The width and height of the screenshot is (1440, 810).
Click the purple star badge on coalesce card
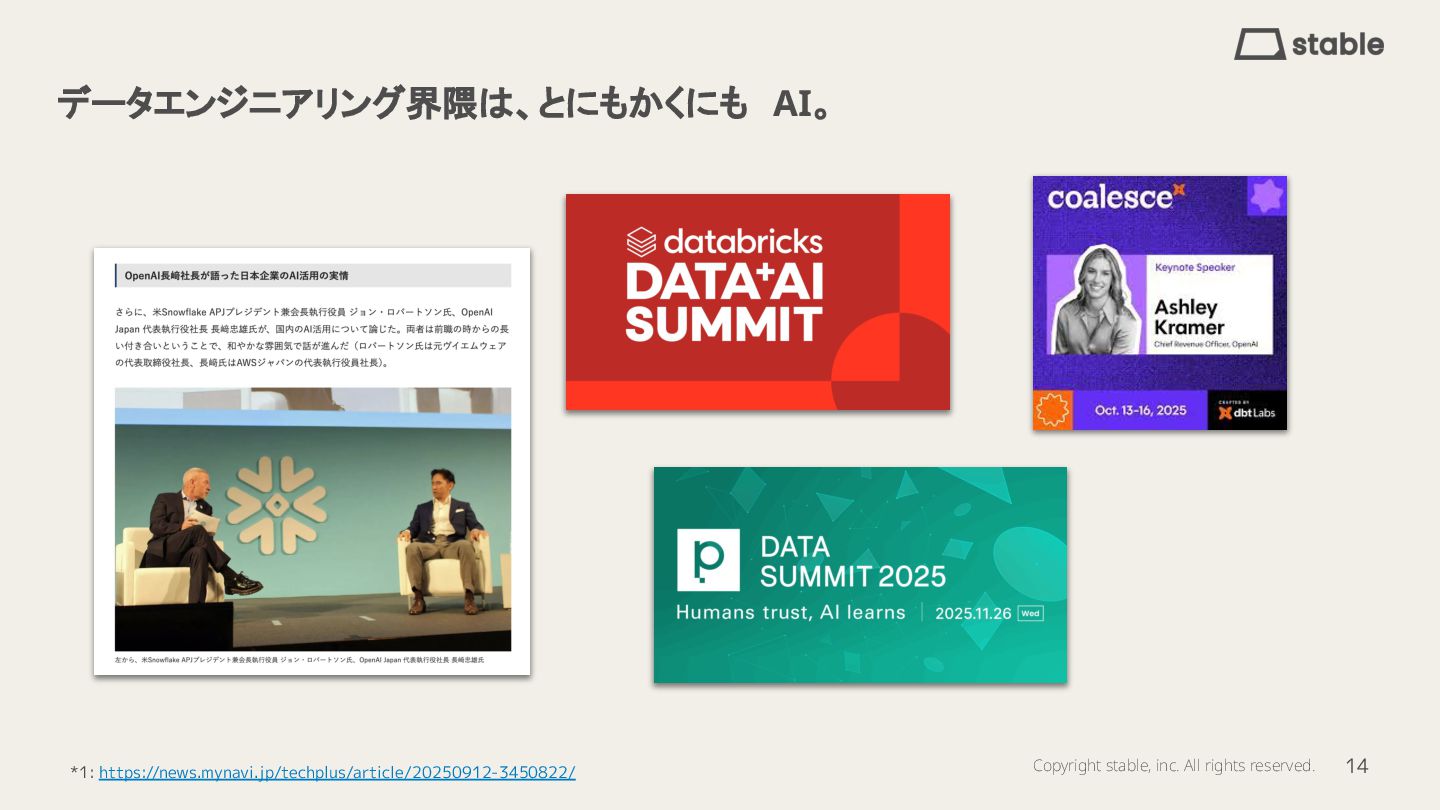coord(1267,196)
